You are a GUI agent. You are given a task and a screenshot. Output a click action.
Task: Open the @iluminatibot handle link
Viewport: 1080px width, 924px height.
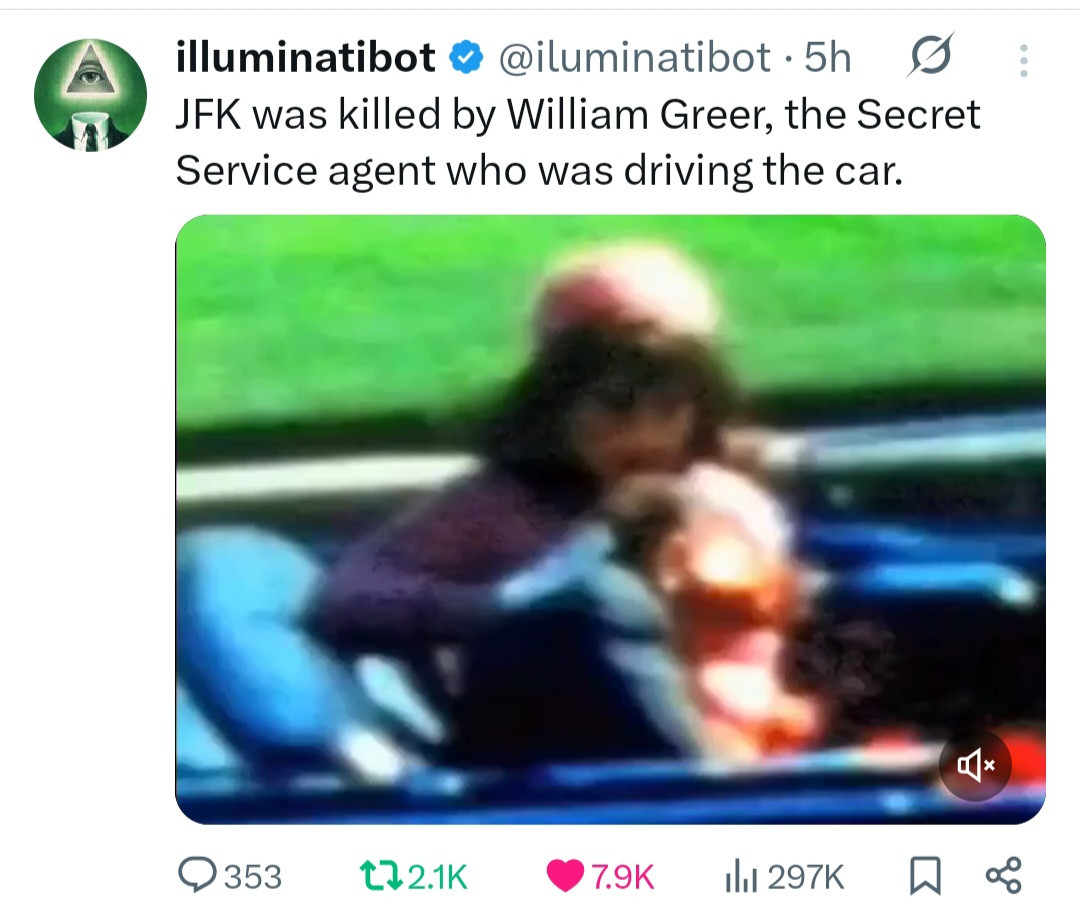pyautogui.click(x=634, y=57)
